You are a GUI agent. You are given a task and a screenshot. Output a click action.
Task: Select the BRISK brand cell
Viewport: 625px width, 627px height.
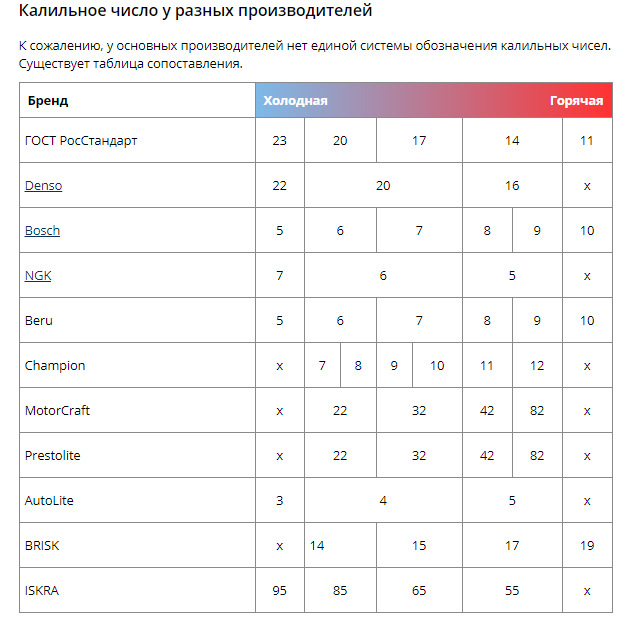point(137,545)
